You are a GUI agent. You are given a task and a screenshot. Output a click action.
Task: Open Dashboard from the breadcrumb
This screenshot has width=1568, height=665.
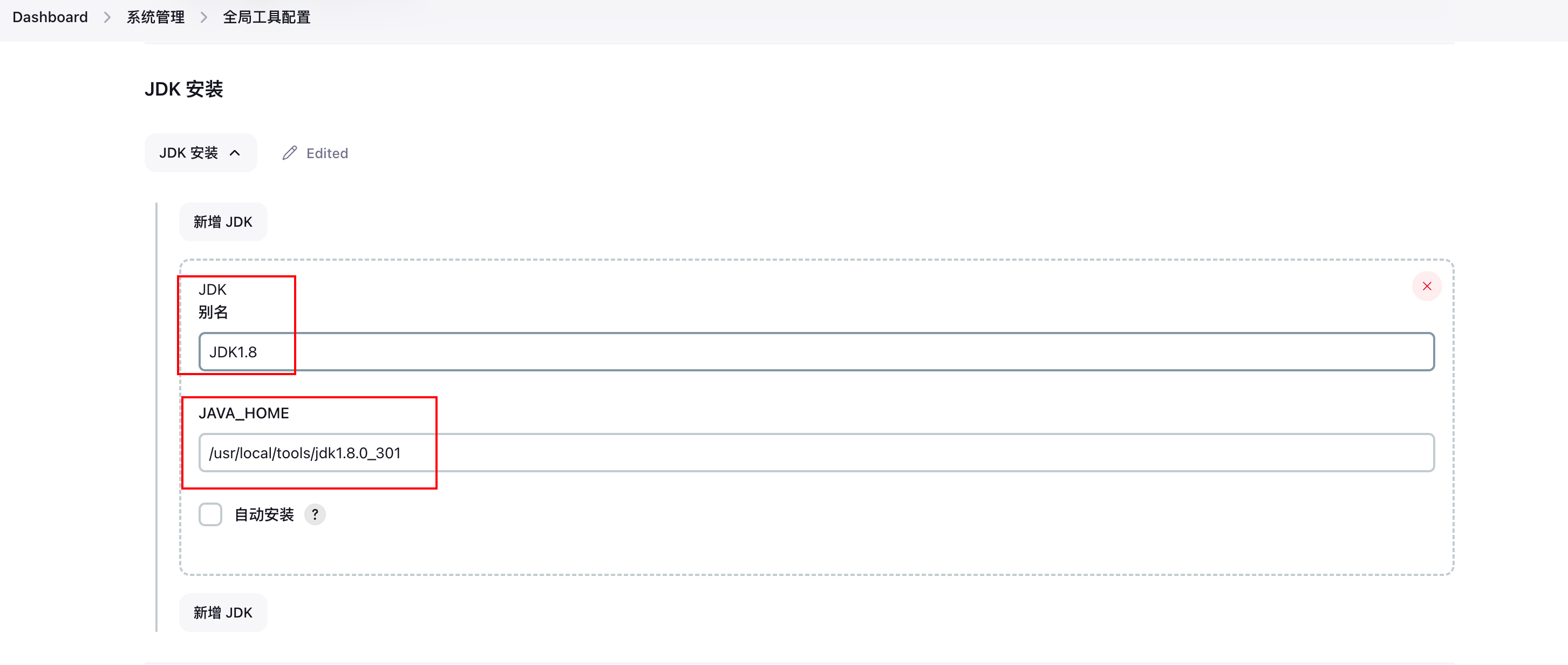[x=50, y=17]
